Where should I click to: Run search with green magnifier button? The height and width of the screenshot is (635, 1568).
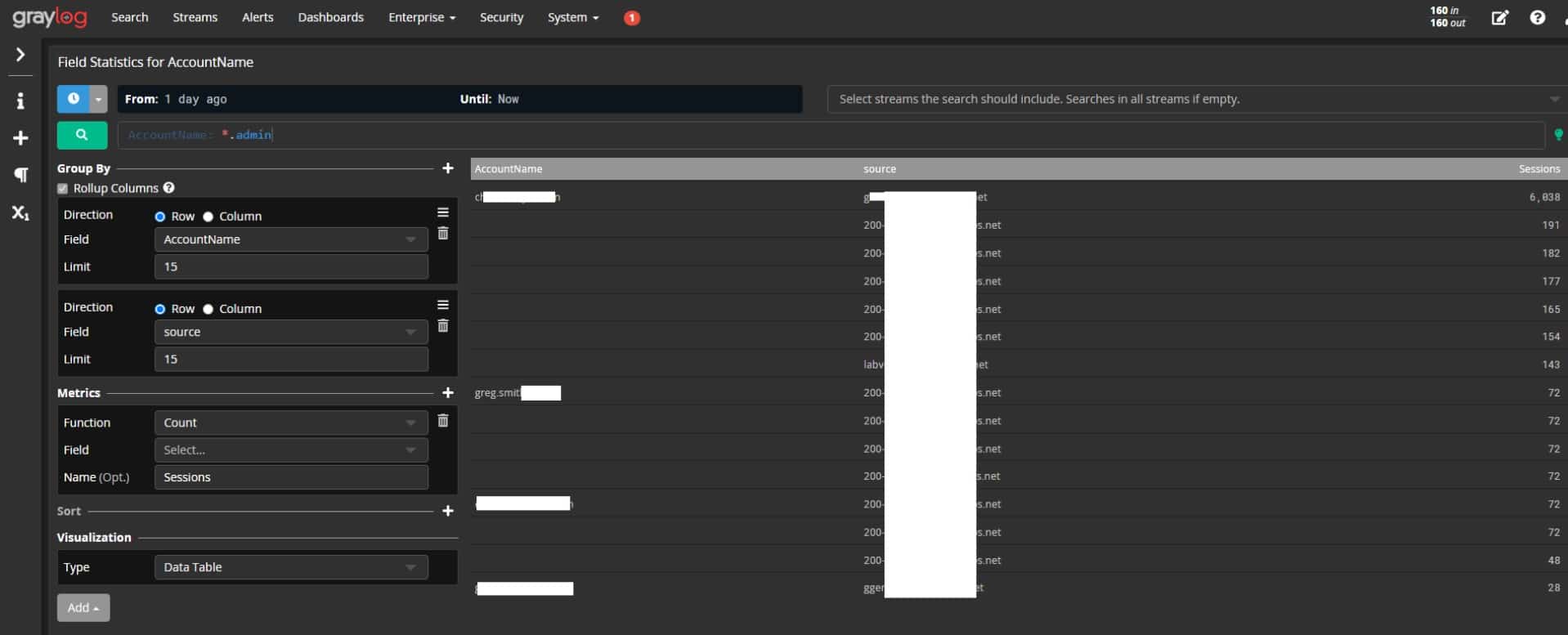coord(82,135)
